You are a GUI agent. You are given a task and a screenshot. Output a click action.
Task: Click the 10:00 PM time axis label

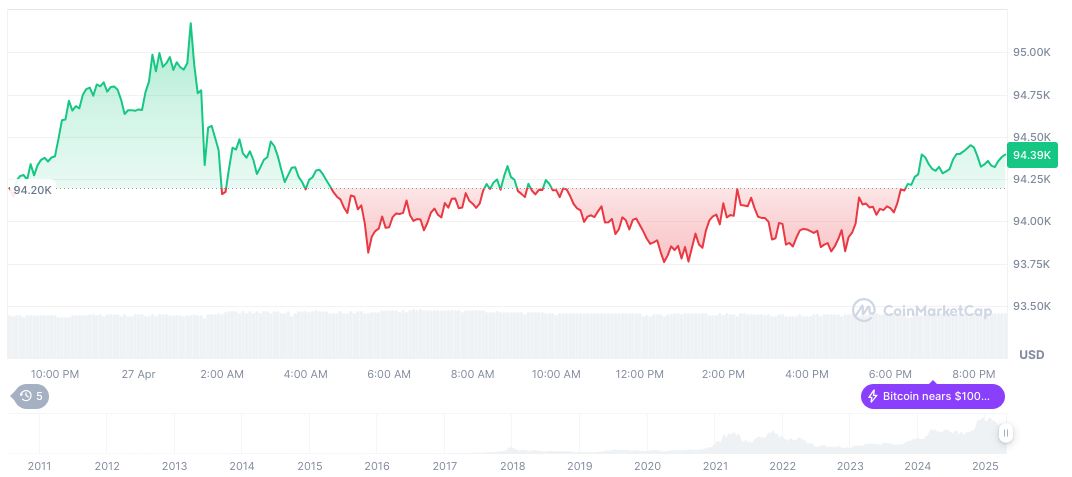tap(55, 374)
